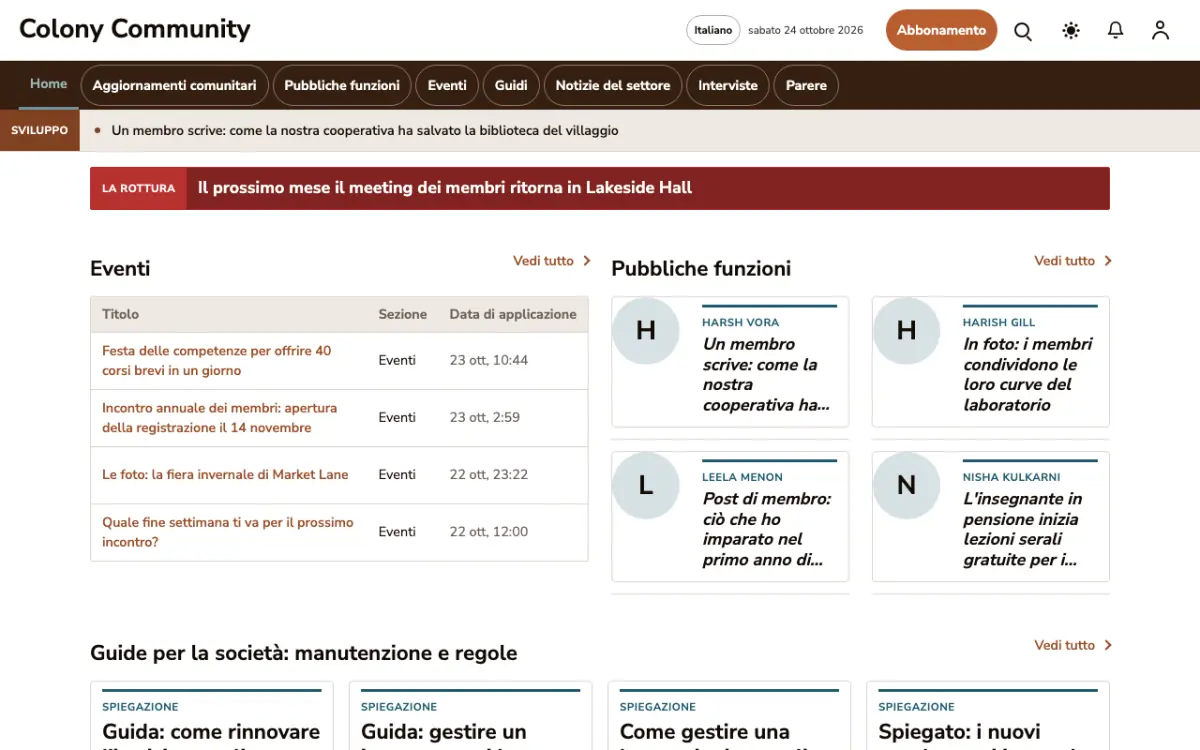Open guide card Come gestire una

pos(705,733)
